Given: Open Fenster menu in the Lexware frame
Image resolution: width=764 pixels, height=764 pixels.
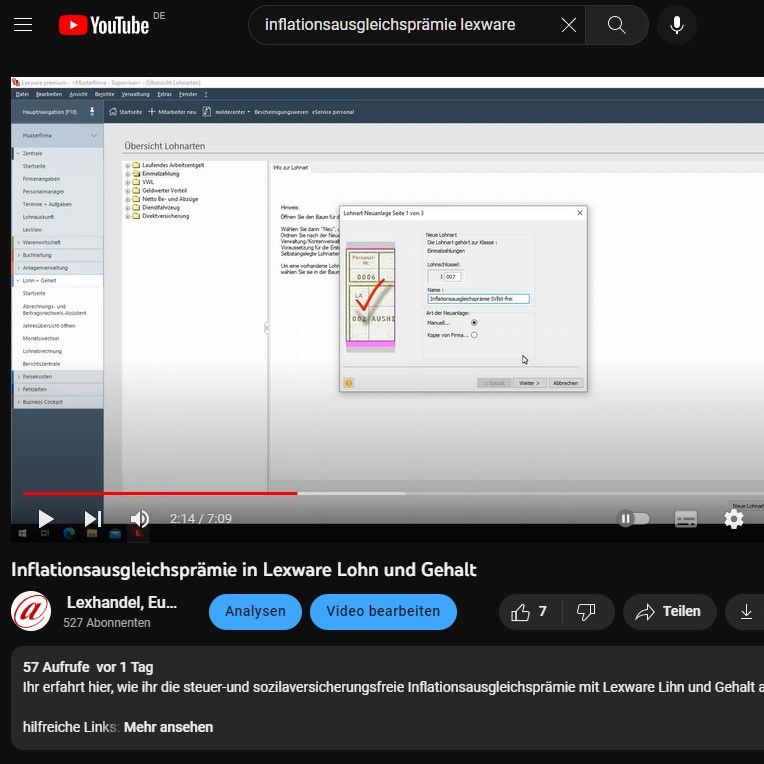Looking at the screenshot, I should point(188,94).
